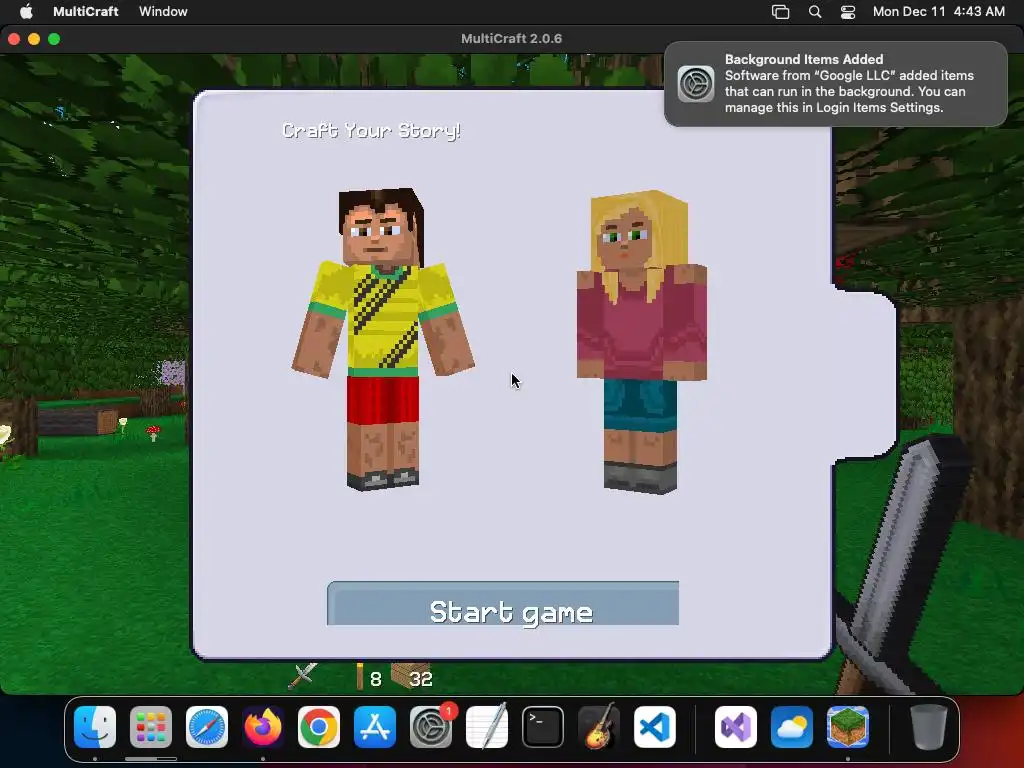Click the Spotlight search icon in menu bar

point(815,12)
